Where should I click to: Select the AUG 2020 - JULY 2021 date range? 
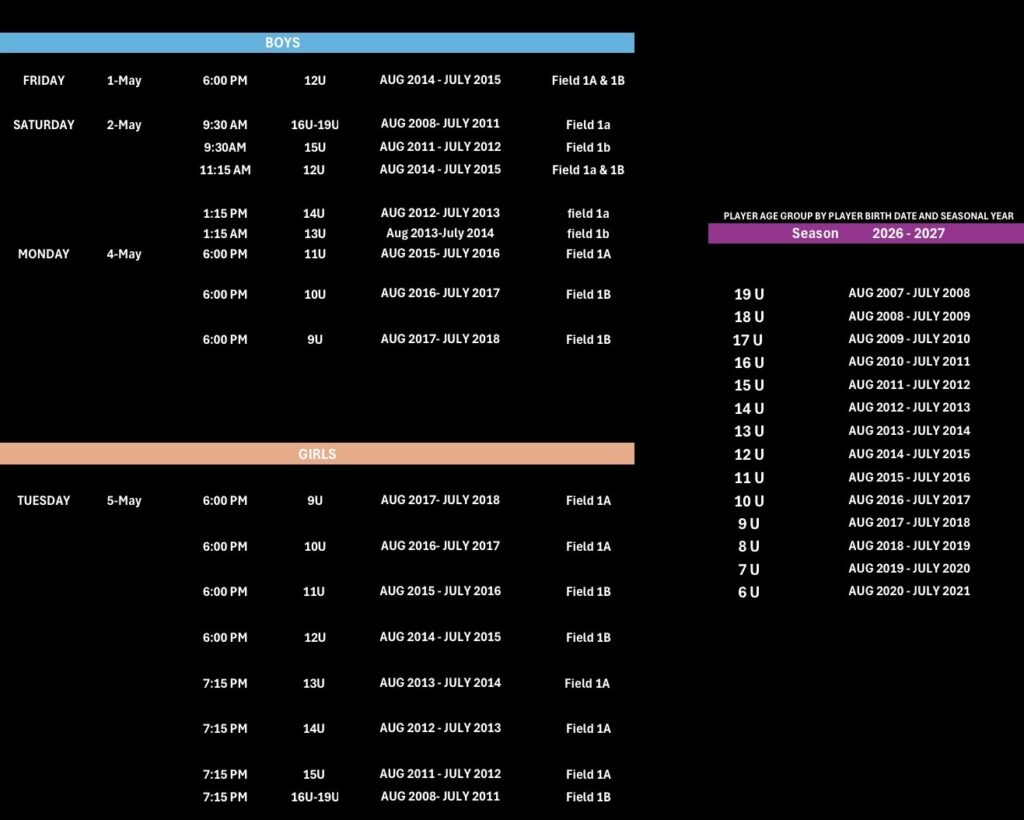tap(909, 591)
